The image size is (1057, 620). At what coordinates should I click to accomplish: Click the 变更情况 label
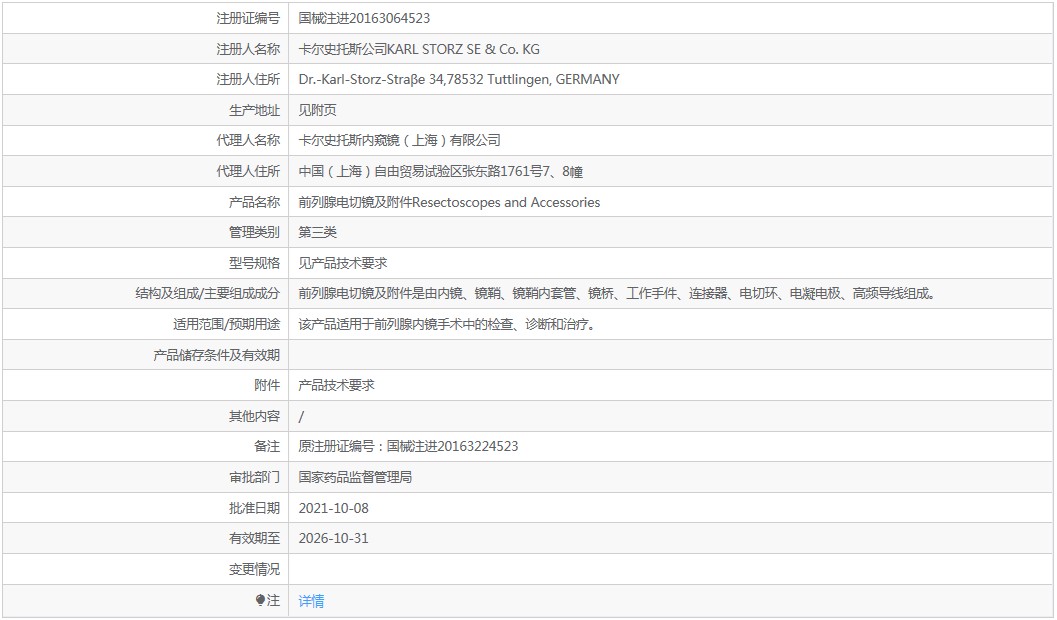click(254, 569)
